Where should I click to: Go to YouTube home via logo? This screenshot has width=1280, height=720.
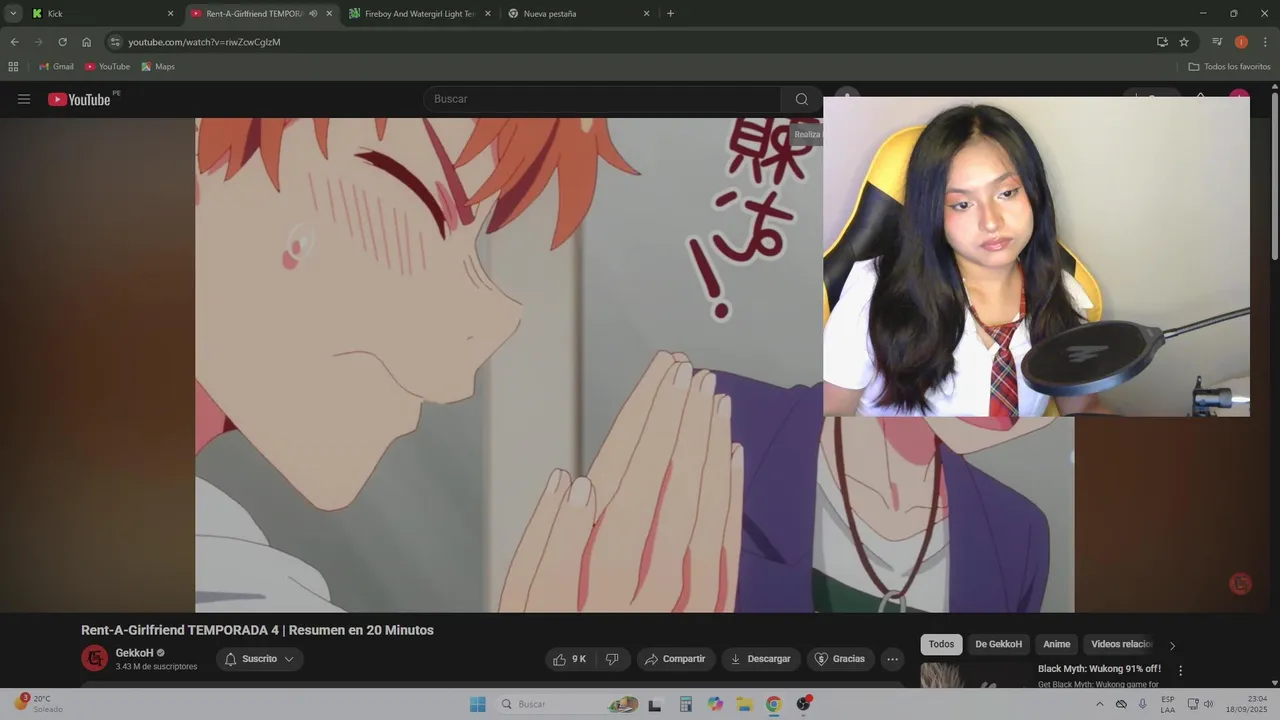79,99
